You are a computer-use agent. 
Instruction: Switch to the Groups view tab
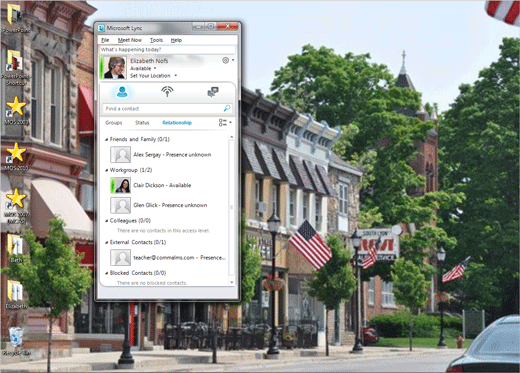pyautogui.click(x=114, y=123)
